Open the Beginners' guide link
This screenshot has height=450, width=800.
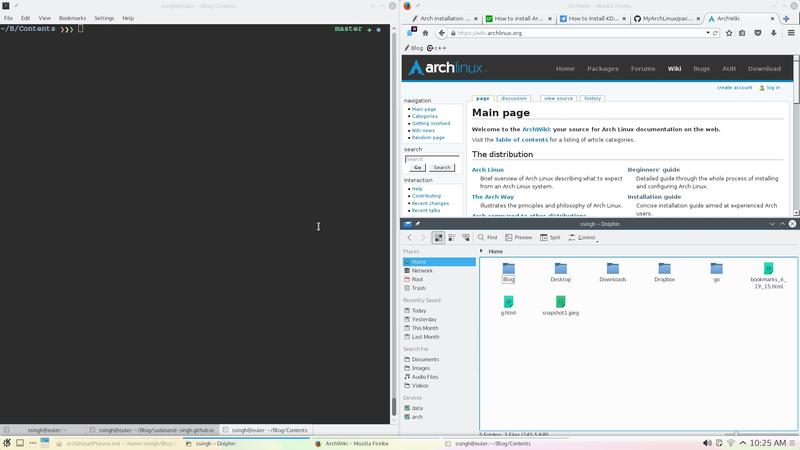click(x=654, y=170)
